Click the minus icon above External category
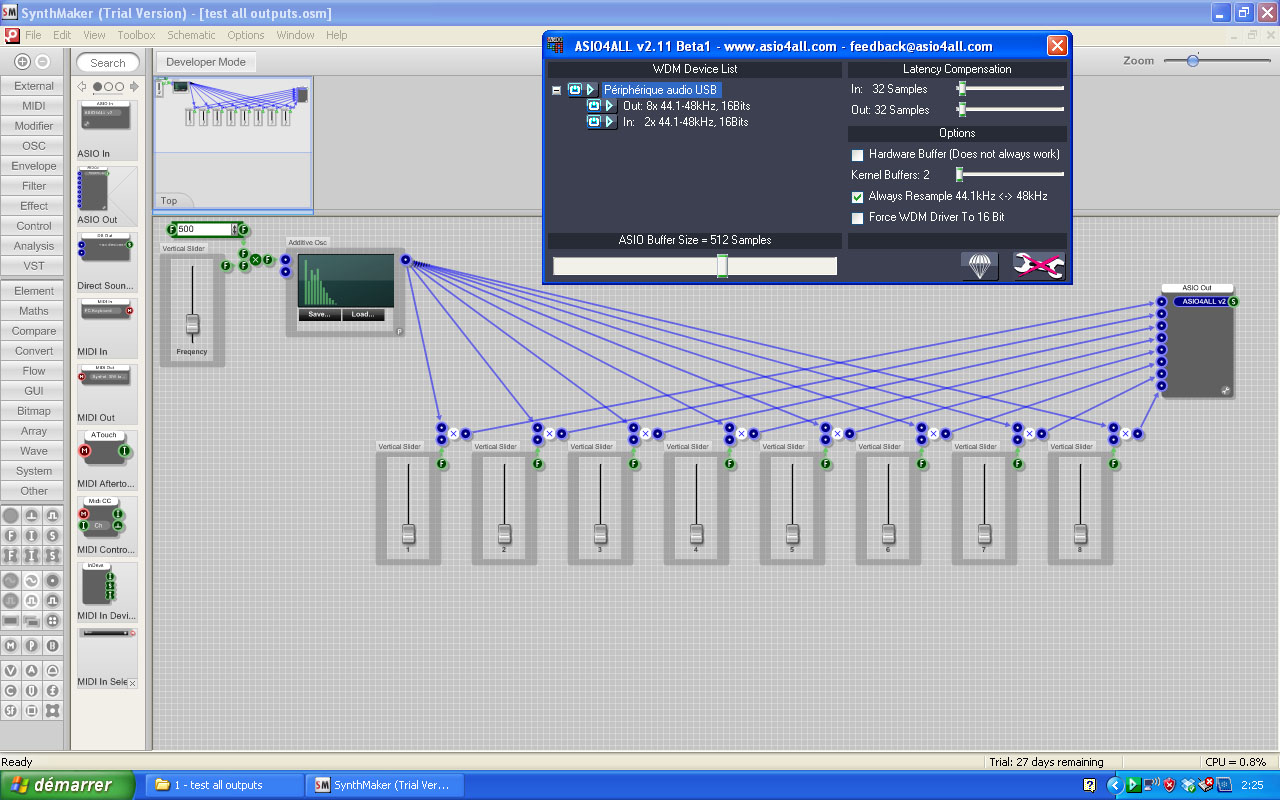 43,62
